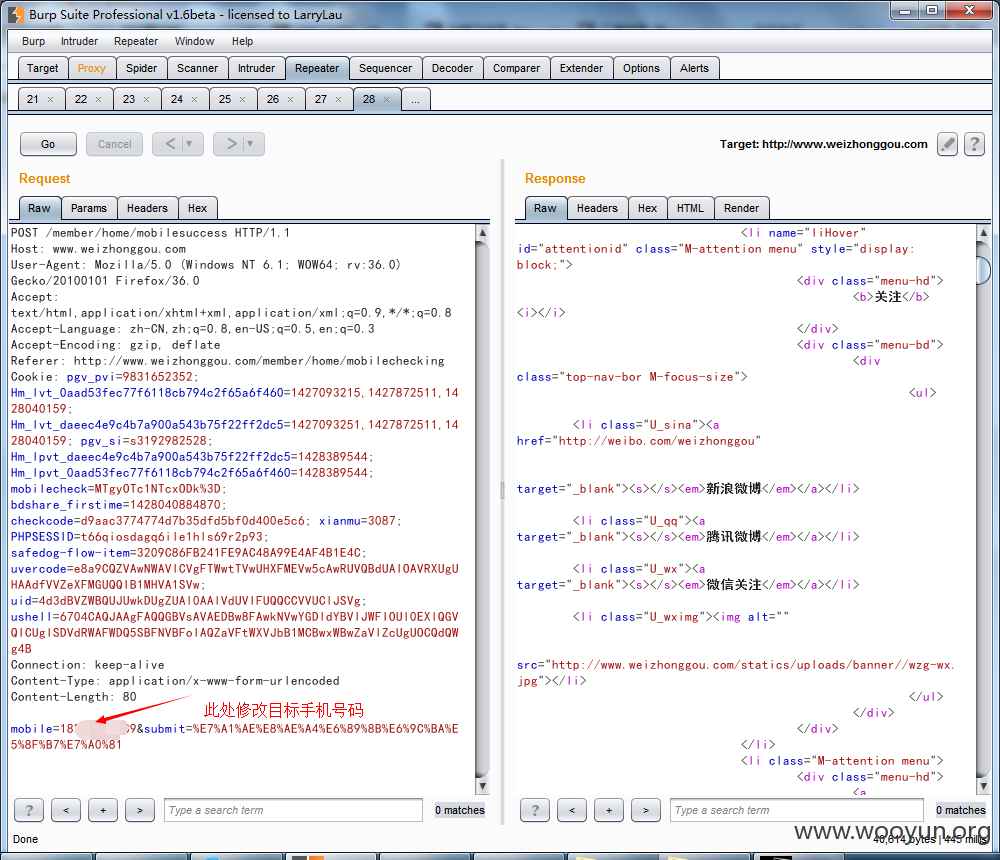
Task: Open the Repeater menu in menu bar
Action: 136,41
